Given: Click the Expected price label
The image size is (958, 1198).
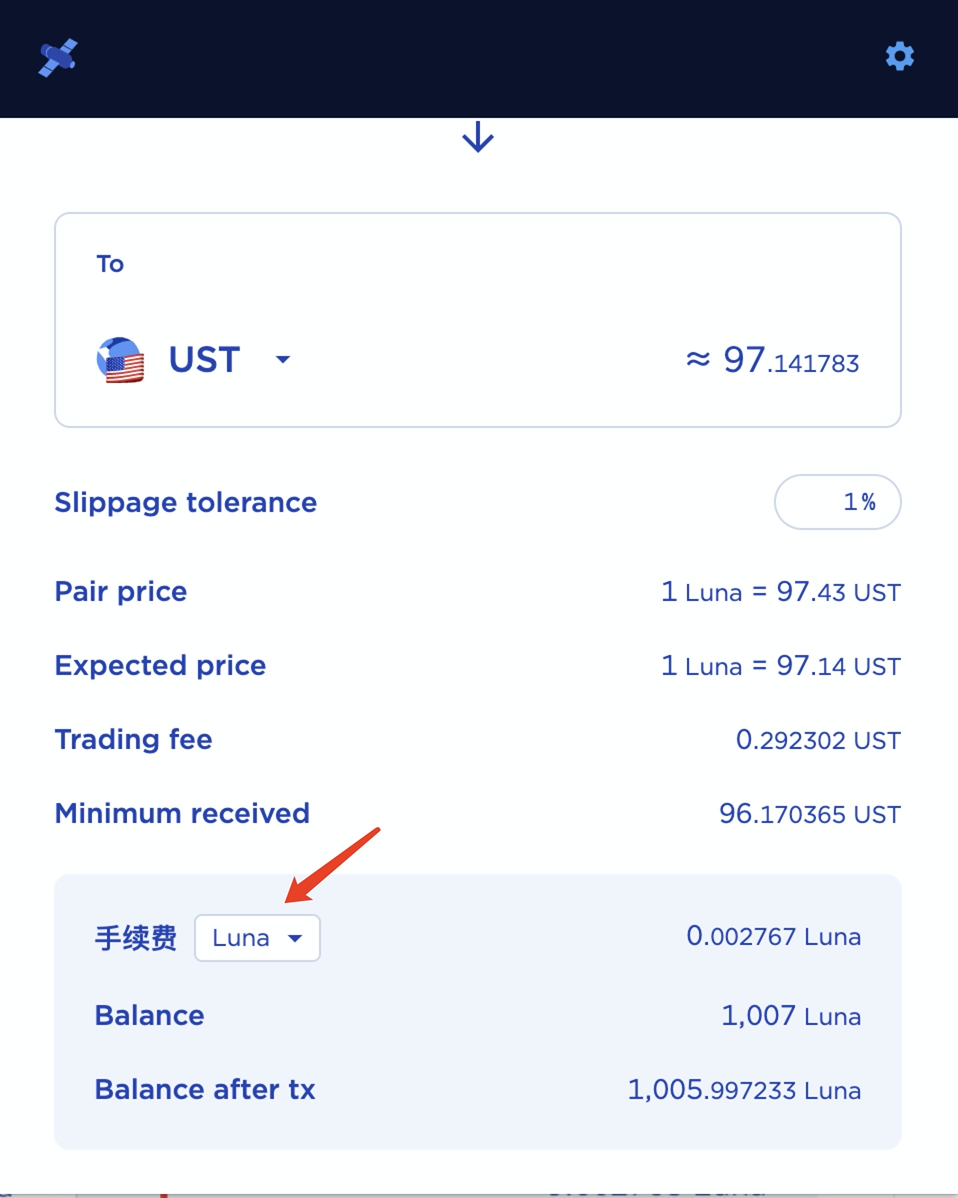Looking at the screenshot, I should (x=160, y=666).
